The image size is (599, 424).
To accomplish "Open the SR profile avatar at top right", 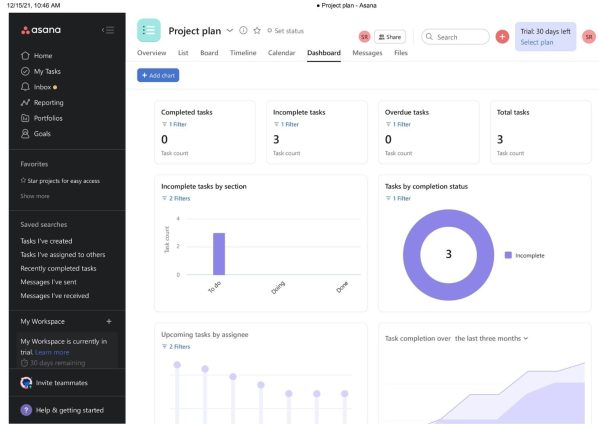I will tap(589, 37).
